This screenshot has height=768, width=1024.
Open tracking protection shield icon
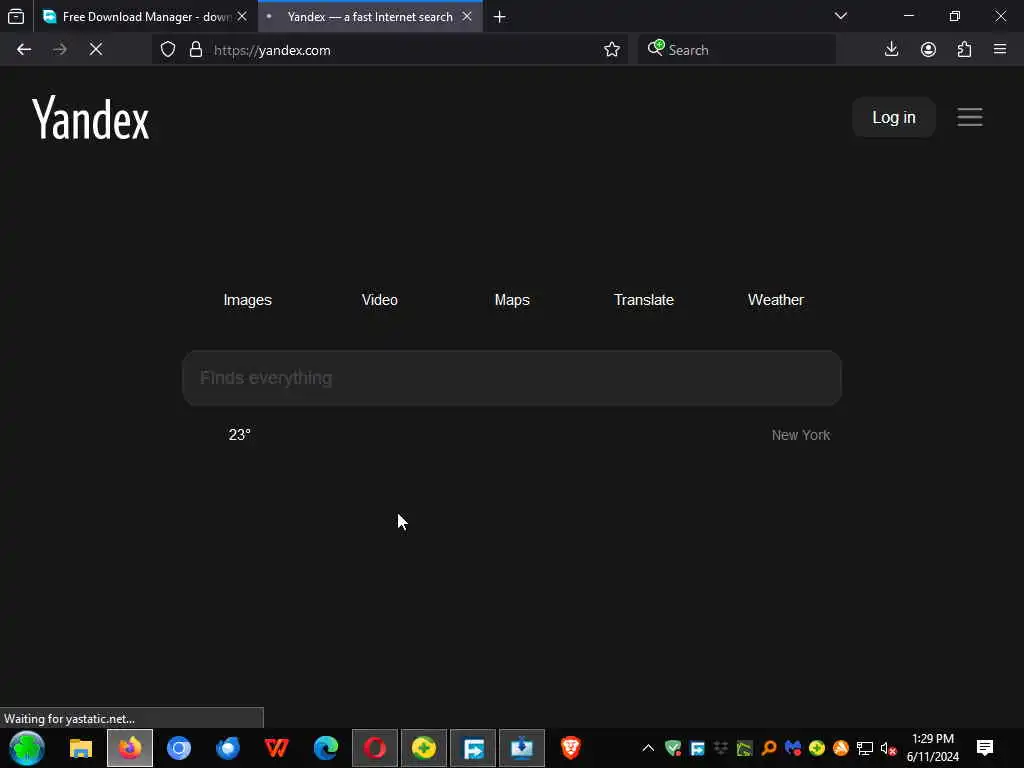(168, 50)
